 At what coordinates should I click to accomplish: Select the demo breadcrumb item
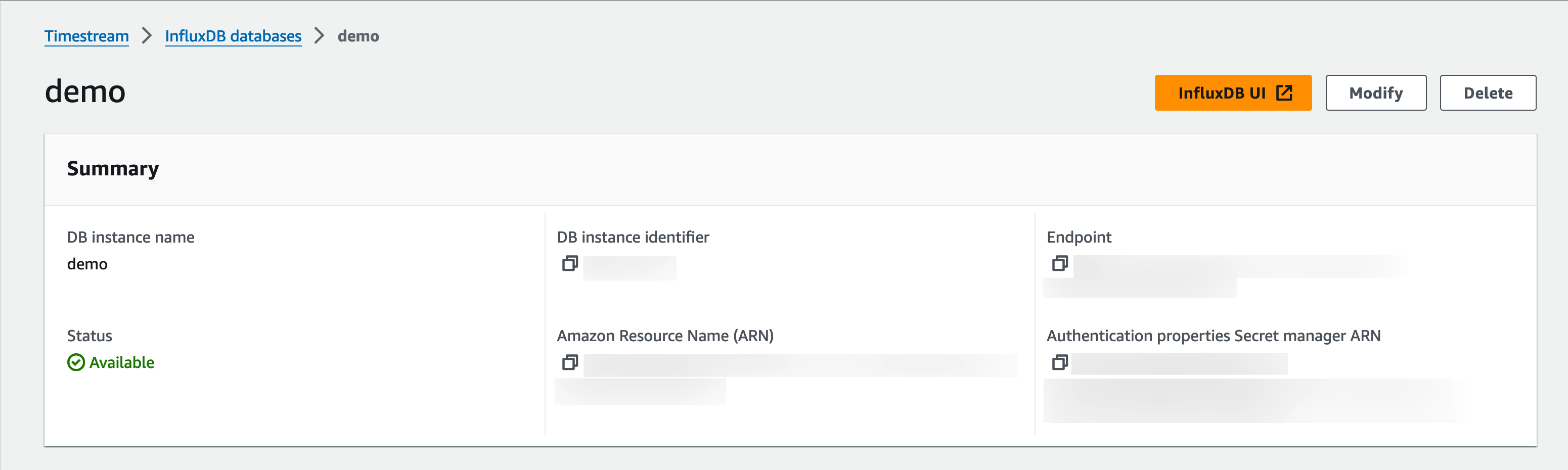click(x=358, y=36)
